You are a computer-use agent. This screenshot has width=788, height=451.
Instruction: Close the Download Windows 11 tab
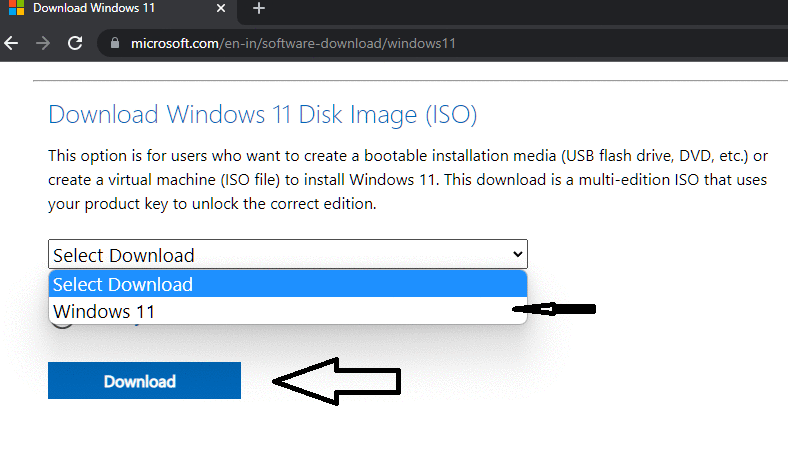click(218, 8)
